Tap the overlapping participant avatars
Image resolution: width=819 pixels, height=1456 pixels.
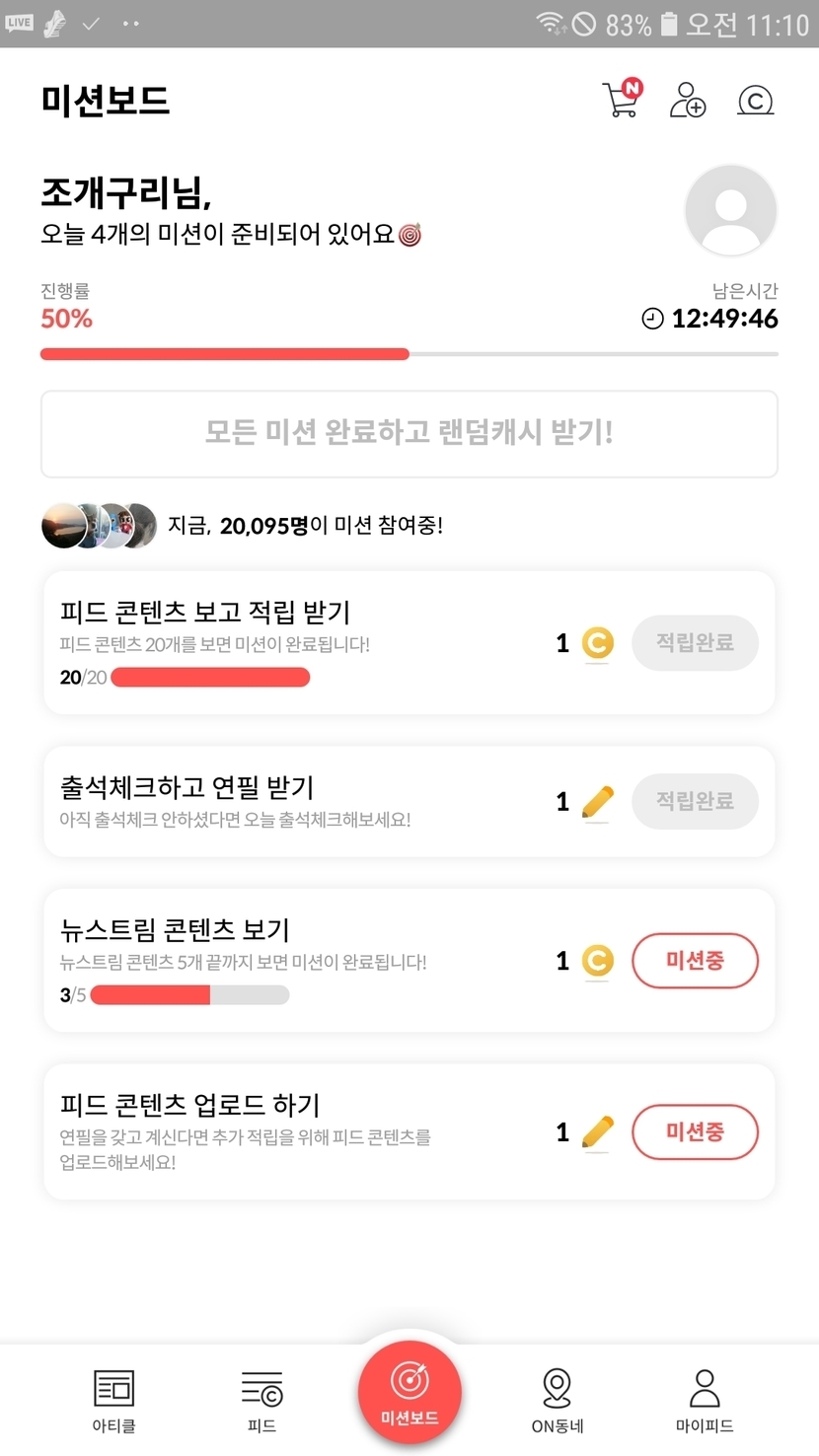pos(99,526)
